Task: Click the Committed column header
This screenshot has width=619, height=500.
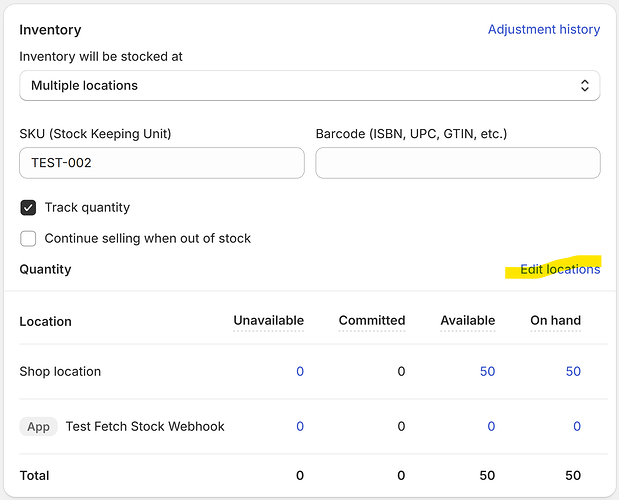Action: [x=371, y=321]
